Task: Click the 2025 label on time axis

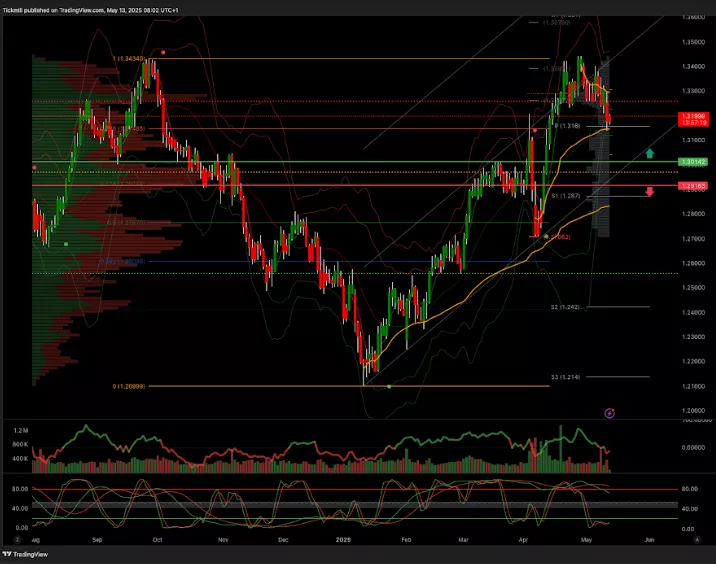Action: (343, 538)
